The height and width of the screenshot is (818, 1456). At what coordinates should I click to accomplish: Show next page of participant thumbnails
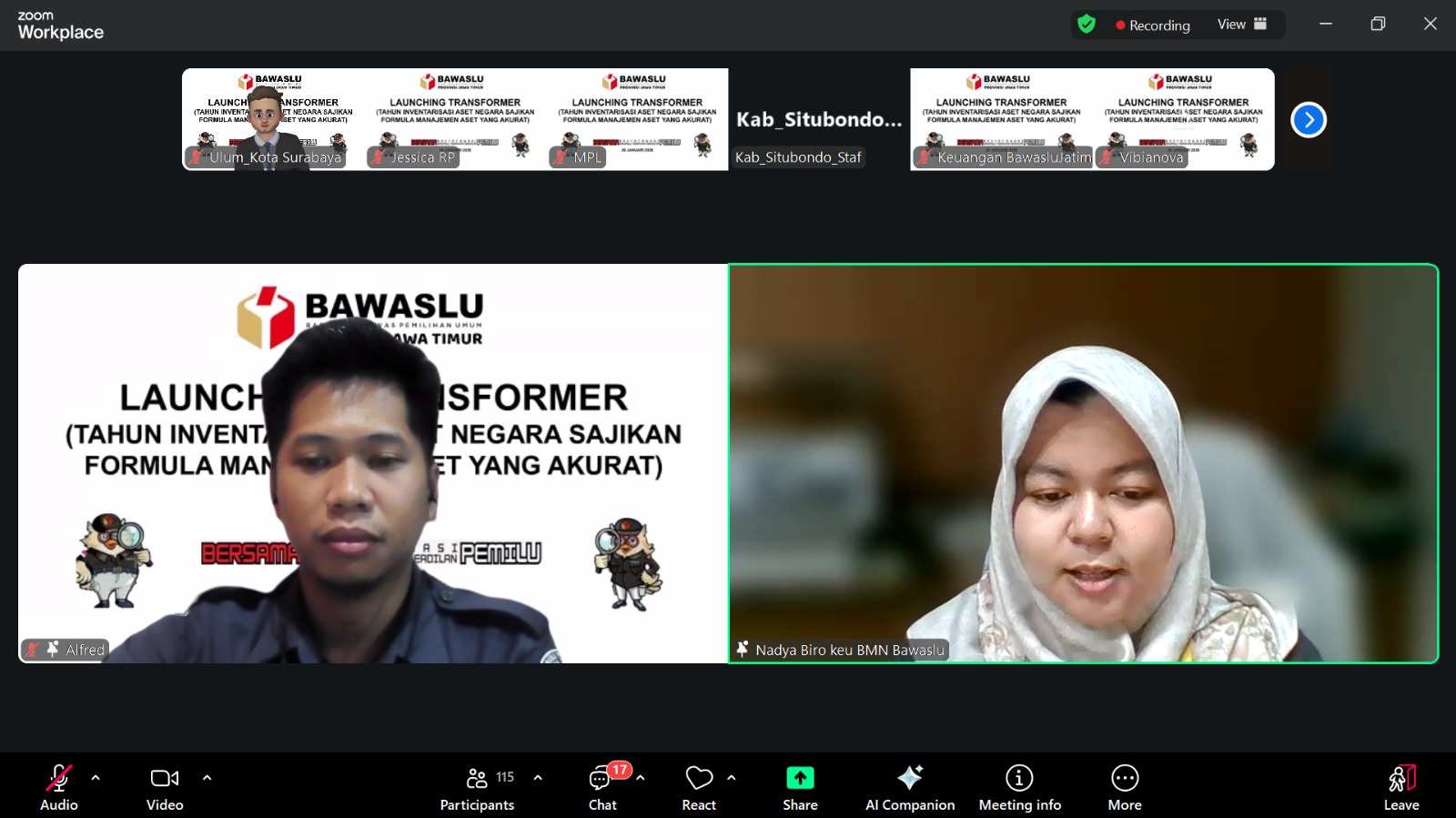click(1309, 119)
